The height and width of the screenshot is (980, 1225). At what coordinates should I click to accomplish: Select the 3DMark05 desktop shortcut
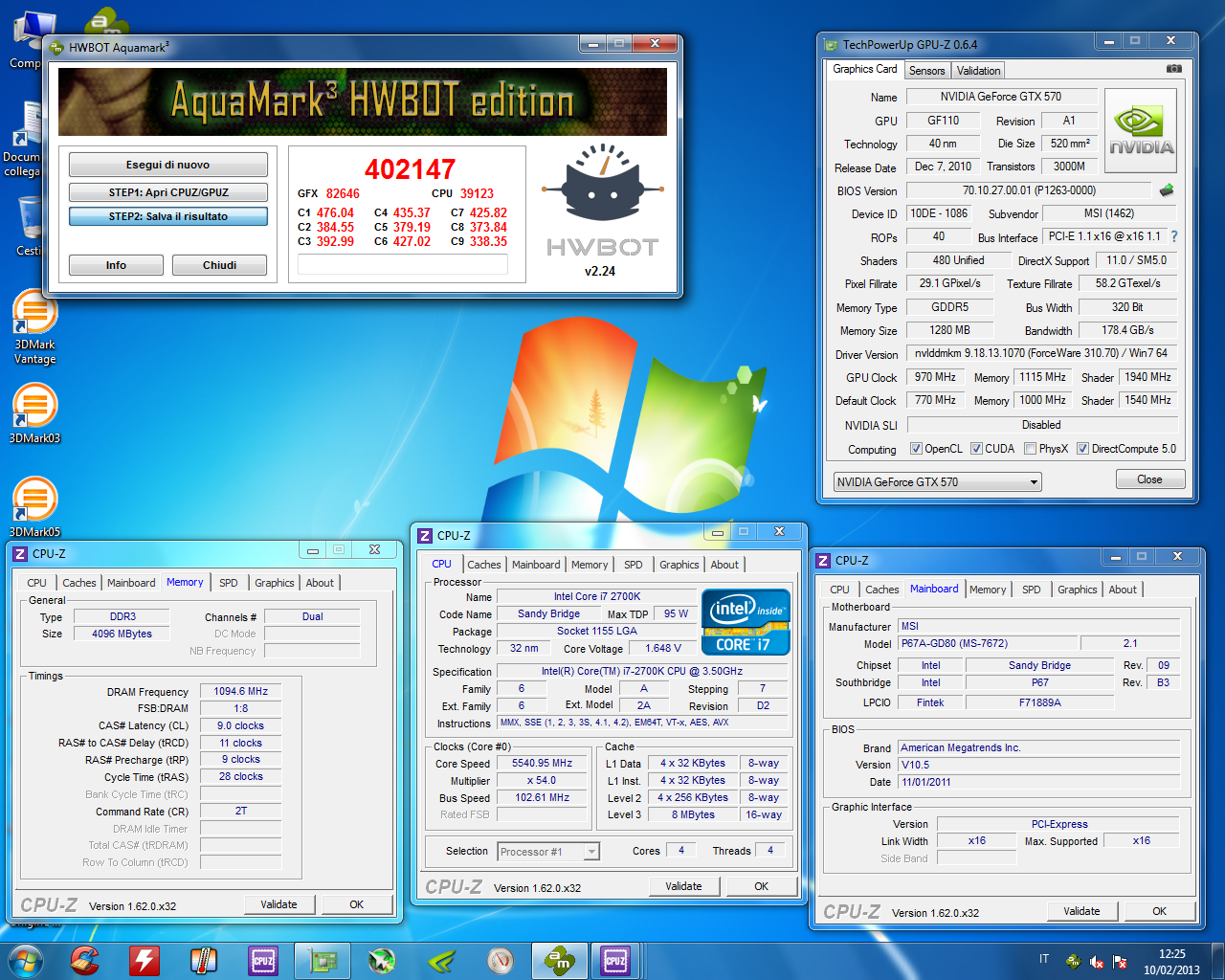point(34,507)
